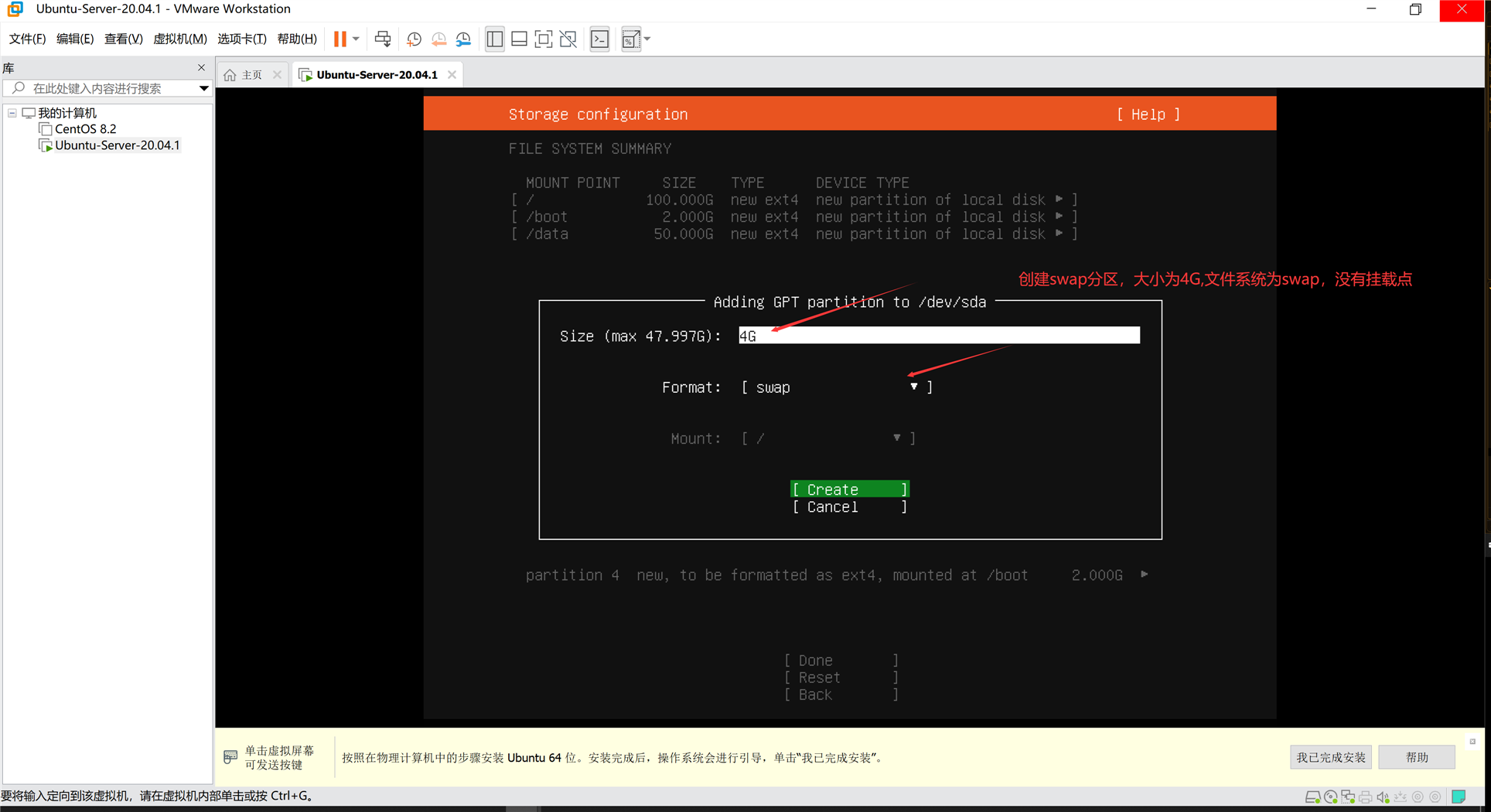Close the yellow install hint bar
Viewport: 1491px width, 812px height.
1472,742
